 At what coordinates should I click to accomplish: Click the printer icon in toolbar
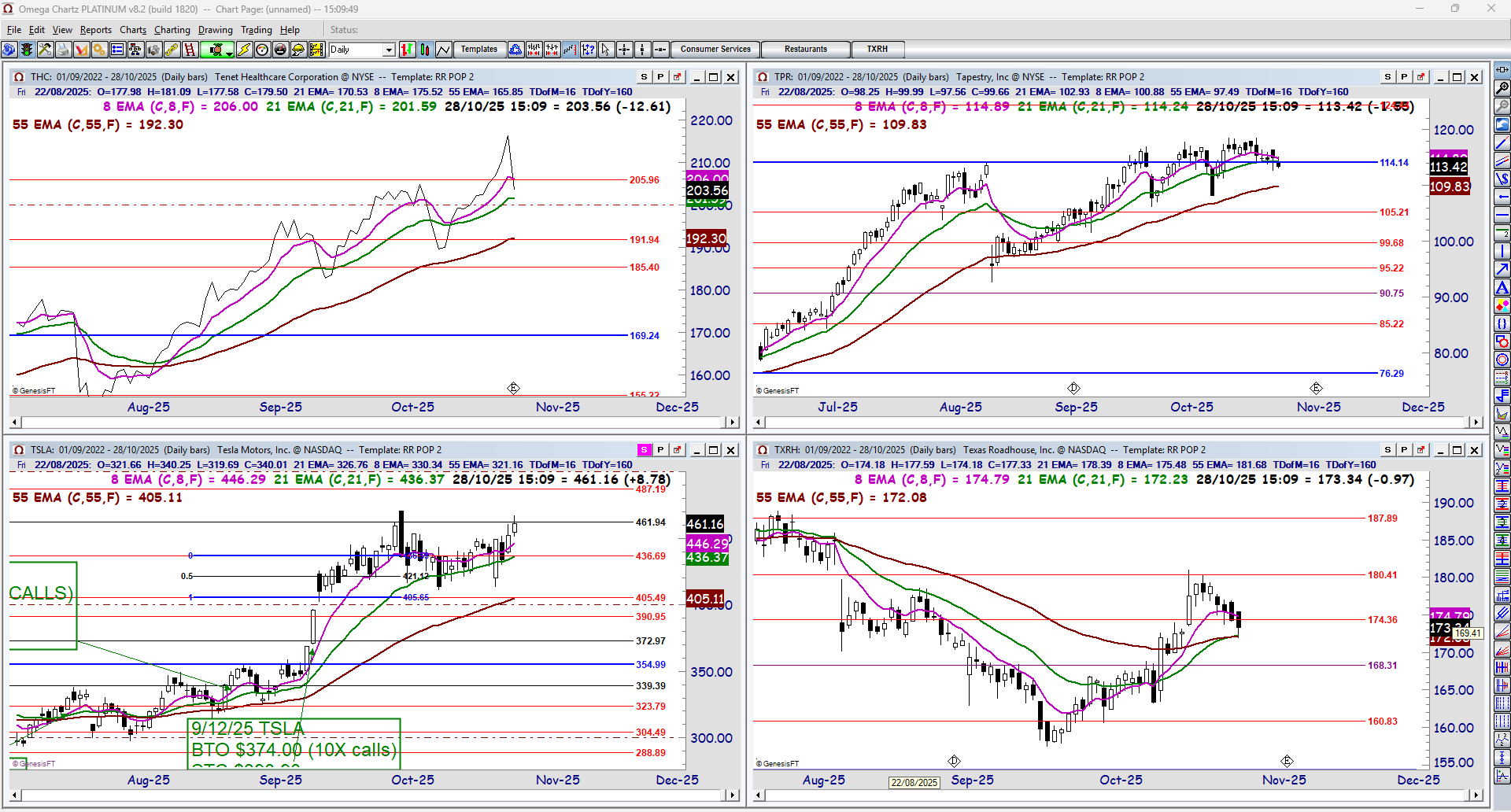(63, 50)
